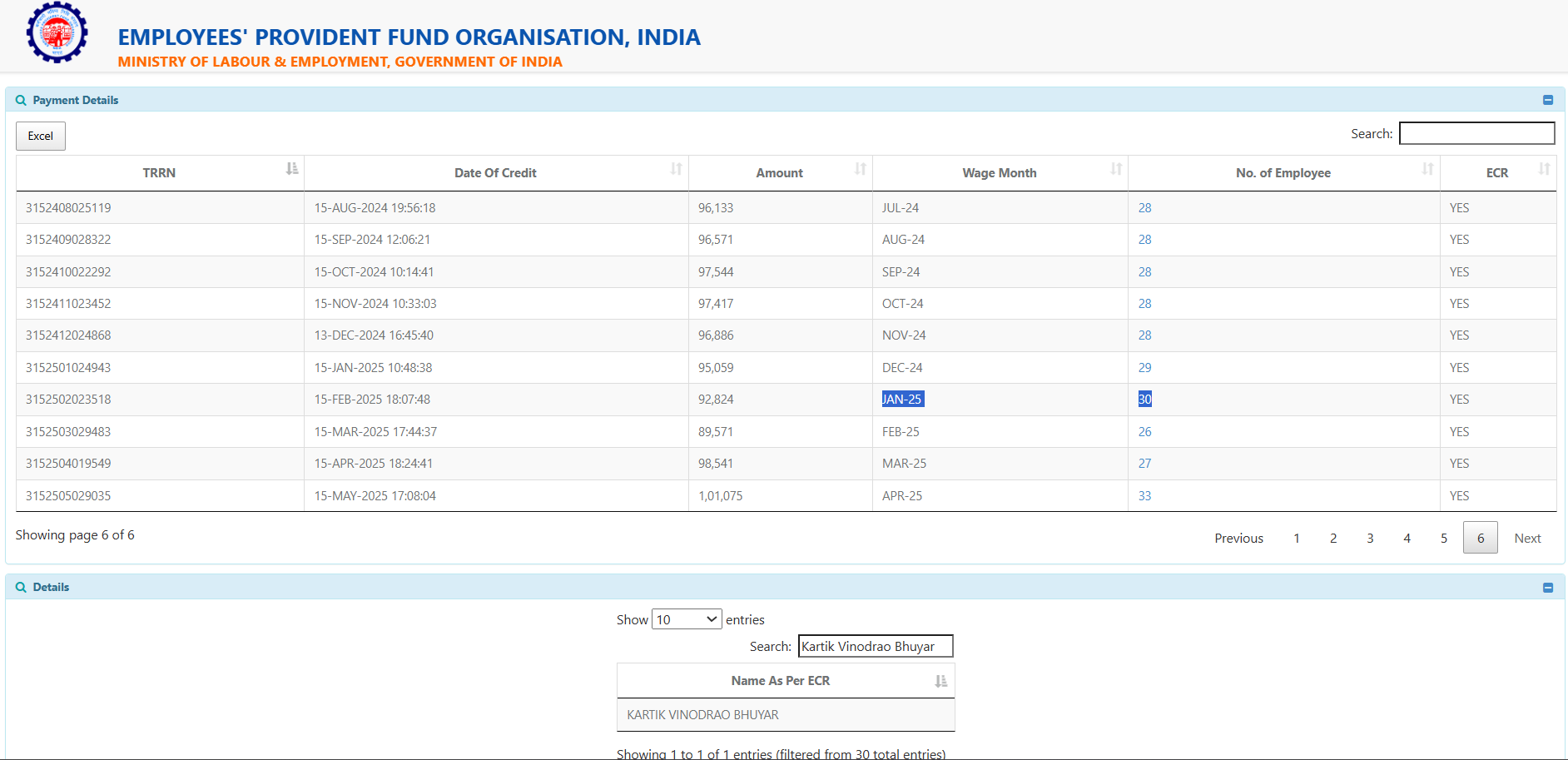Jump to page 5 of results
1568x760 pixels.
click(1444, 539)
